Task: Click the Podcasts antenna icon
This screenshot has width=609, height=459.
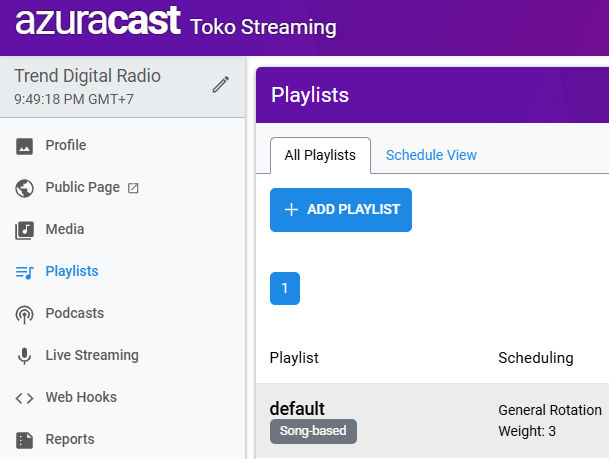Action: point(25,314)
